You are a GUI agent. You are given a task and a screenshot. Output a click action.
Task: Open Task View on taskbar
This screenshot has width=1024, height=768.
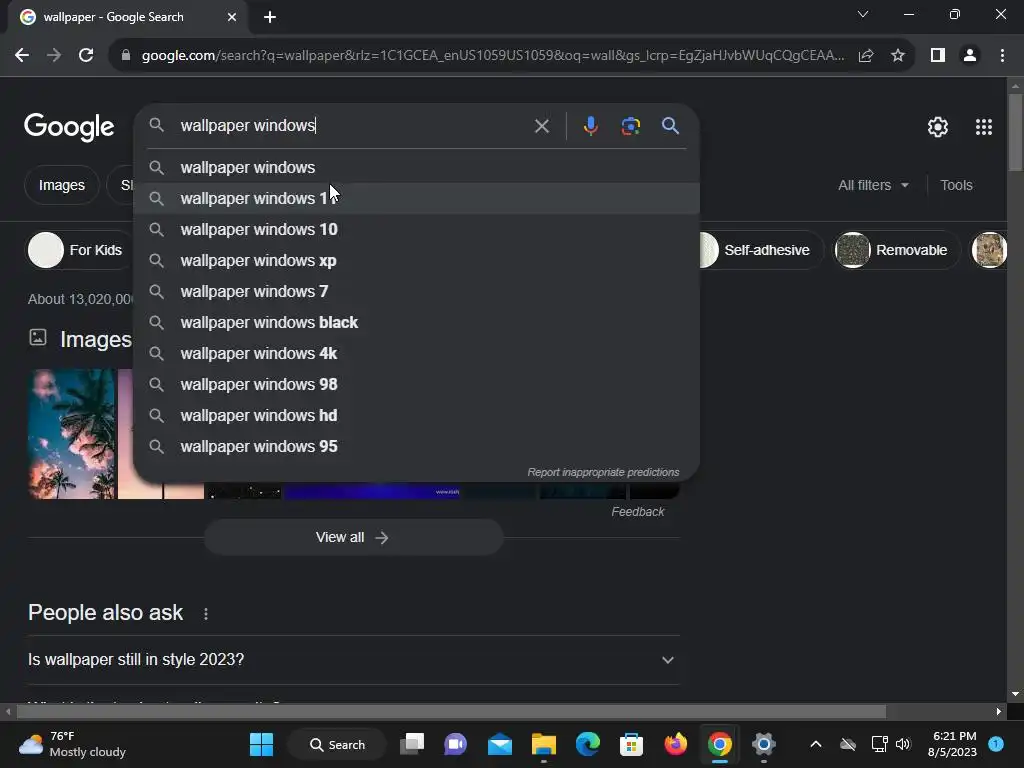click(412, 744)
